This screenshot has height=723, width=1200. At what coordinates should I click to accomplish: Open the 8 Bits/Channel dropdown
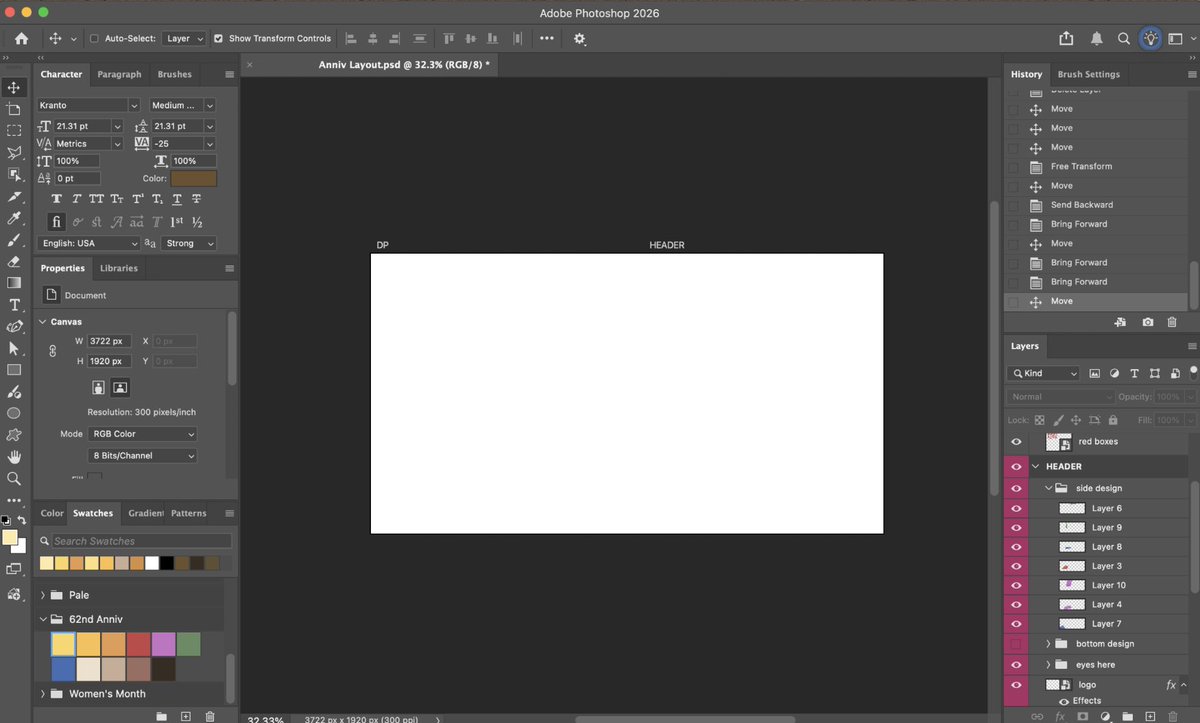click(141, 455)
